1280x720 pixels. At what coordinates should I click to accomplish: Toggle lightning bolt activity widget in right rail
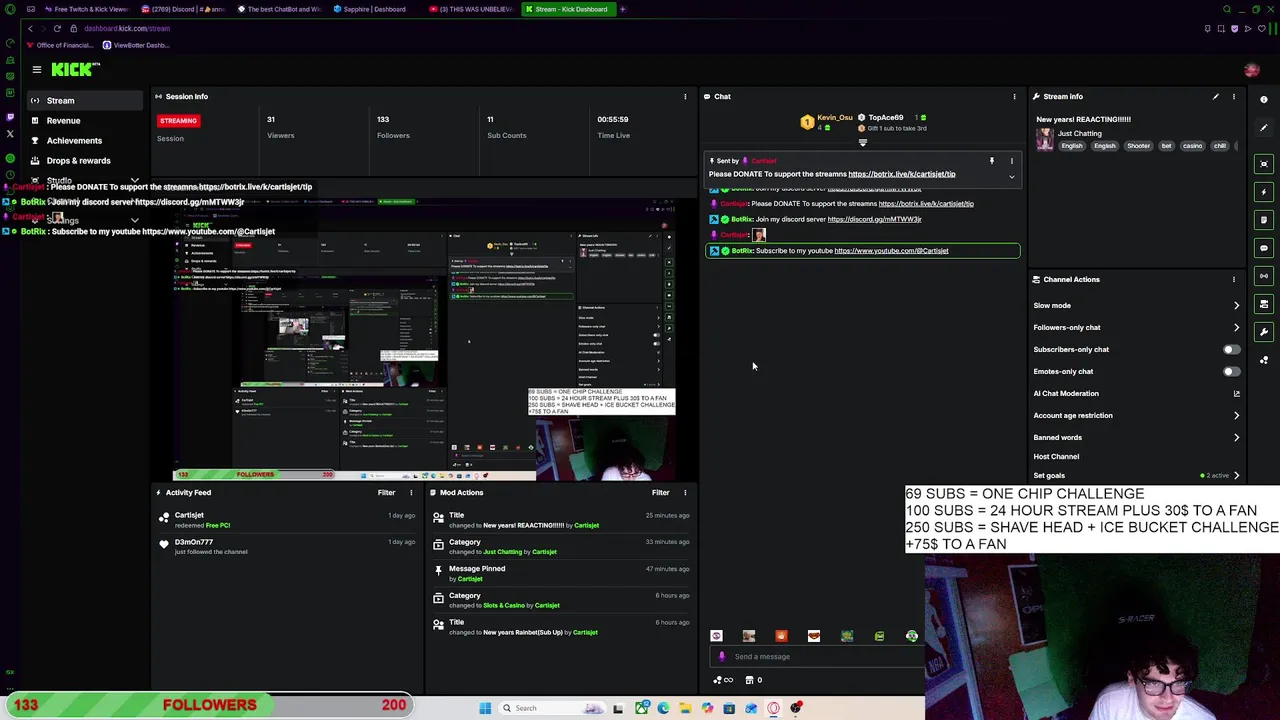click(x=1264, y=192)
